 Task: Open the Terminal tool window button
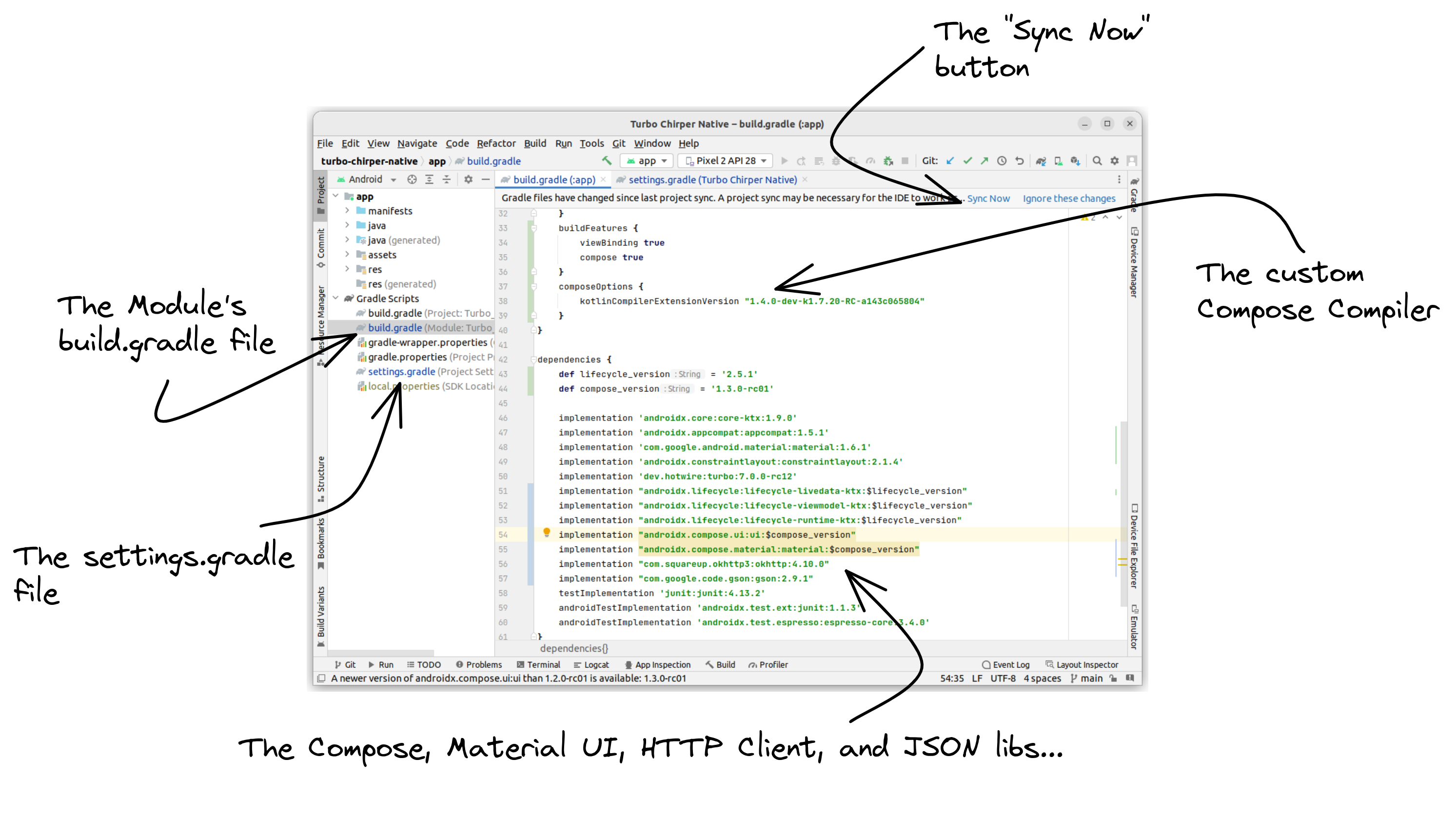(x=538, y=664)
